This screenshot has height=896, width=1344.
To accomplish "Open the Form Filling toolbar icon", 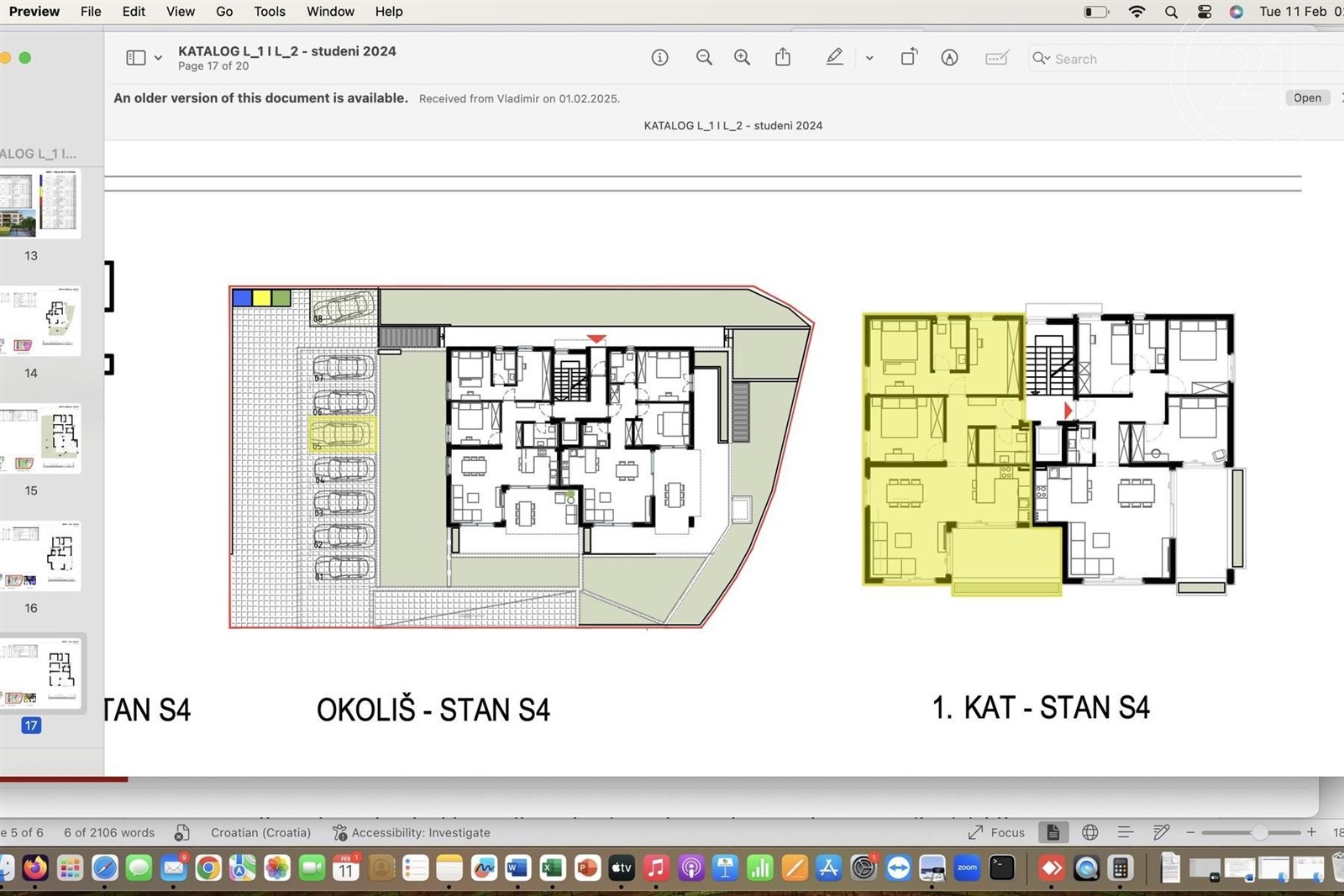I will (x=997, y=58).
